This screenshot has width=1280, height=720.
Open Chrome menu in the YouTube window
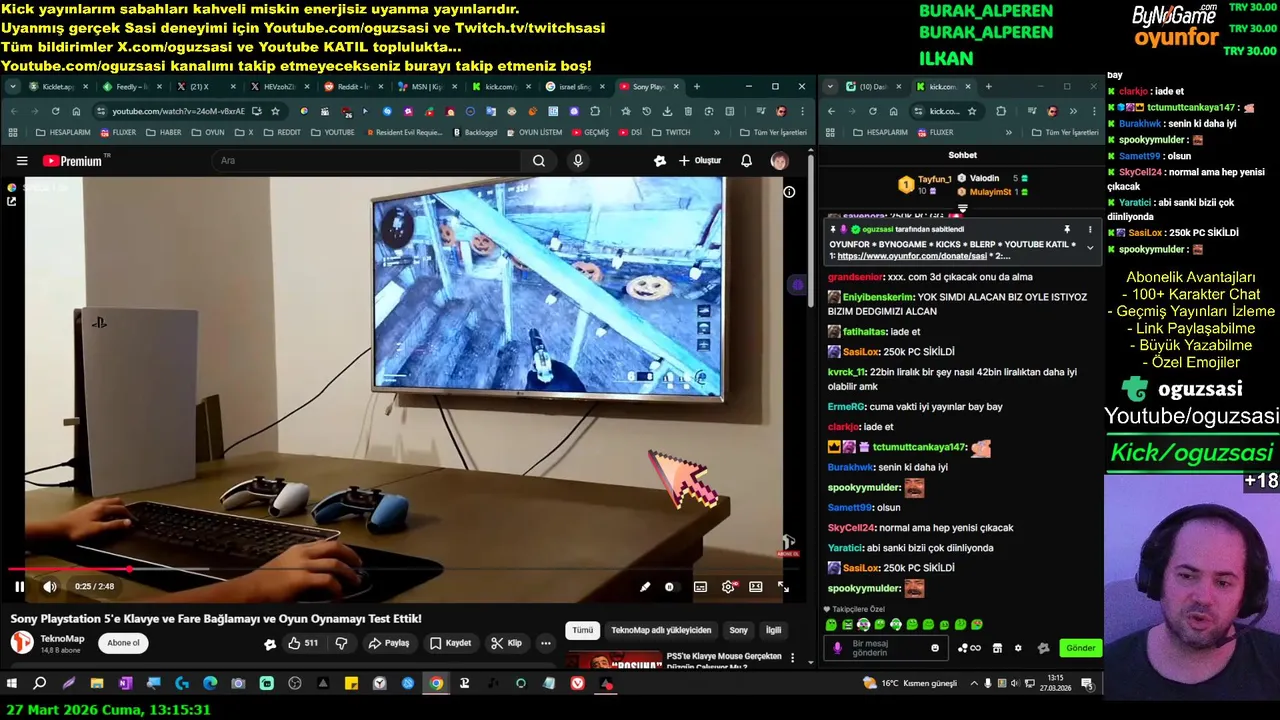tap(802, 111)
